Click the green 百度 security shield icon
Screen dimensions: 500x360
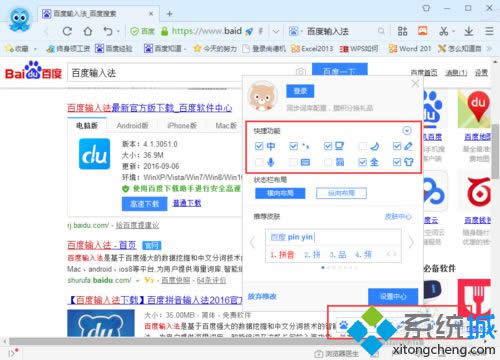tap(134, 31)
